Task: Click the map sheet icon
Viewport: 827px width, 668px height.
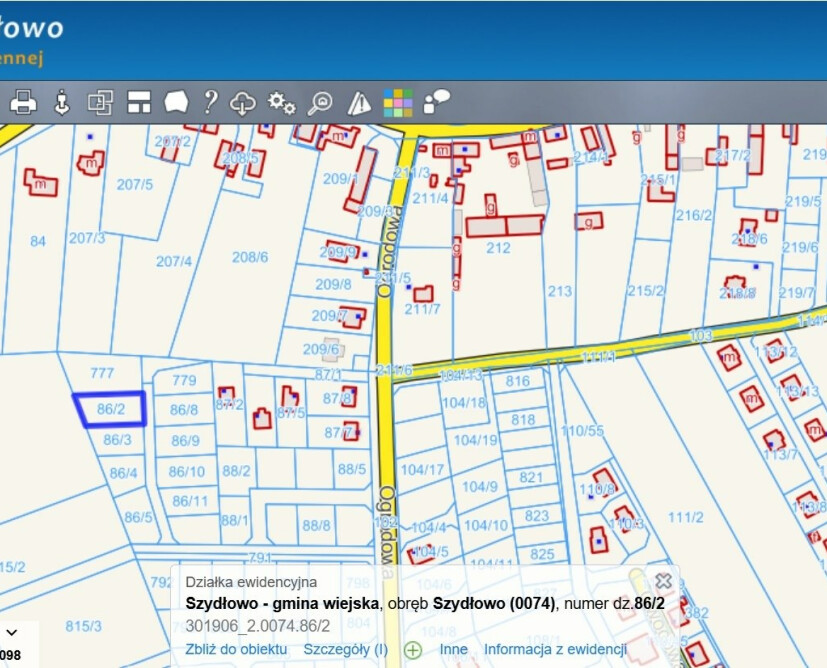Action: pos(176,102)
